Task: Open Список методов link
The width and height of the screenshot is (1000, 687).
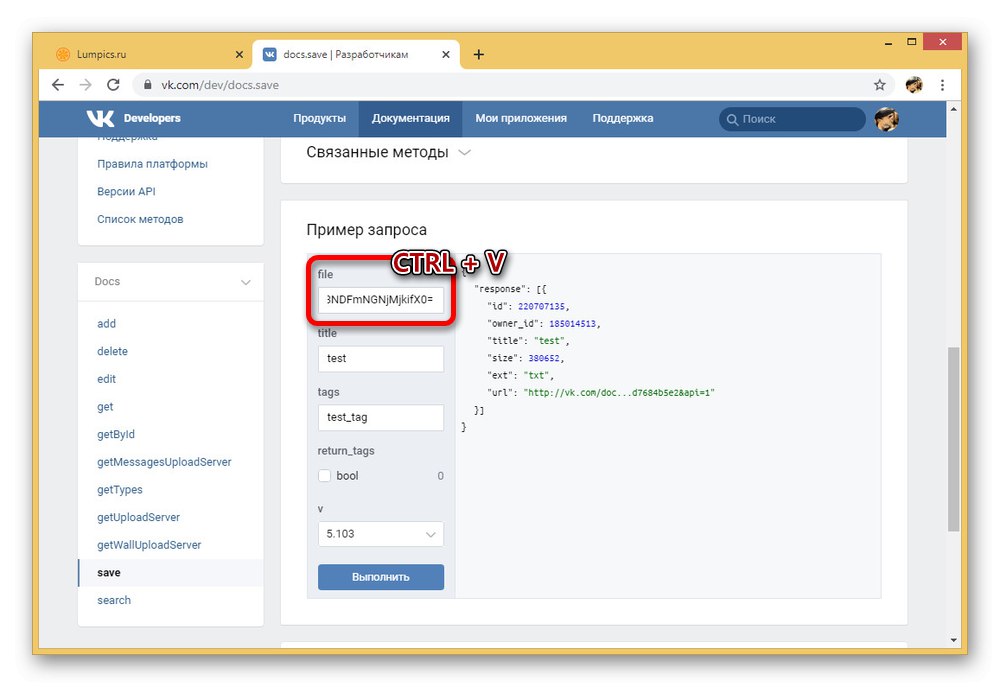Action: click(x=140, y=219)
